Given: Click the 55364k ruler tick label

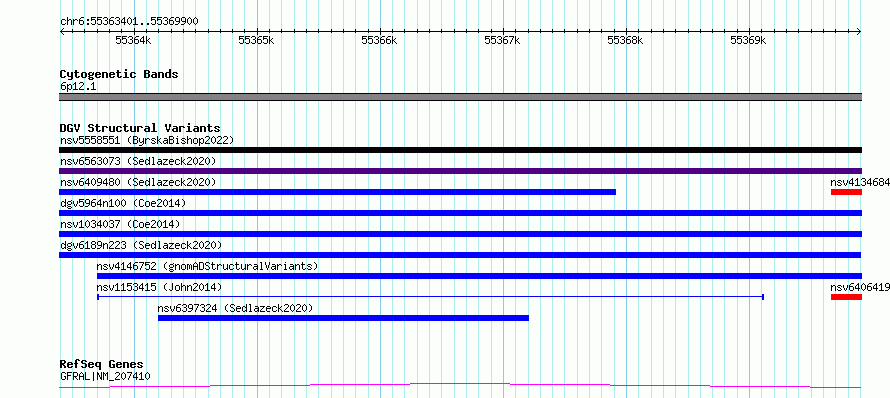Looking at the screenshot, I should point(133,40).
